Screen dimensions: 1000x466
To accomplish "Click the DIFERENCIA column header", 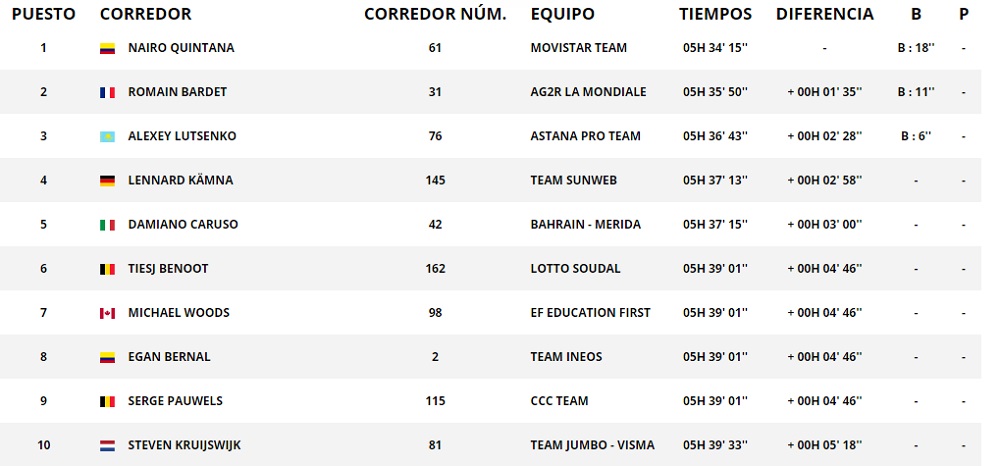I will pyautogui.click(x=824, y=14).
